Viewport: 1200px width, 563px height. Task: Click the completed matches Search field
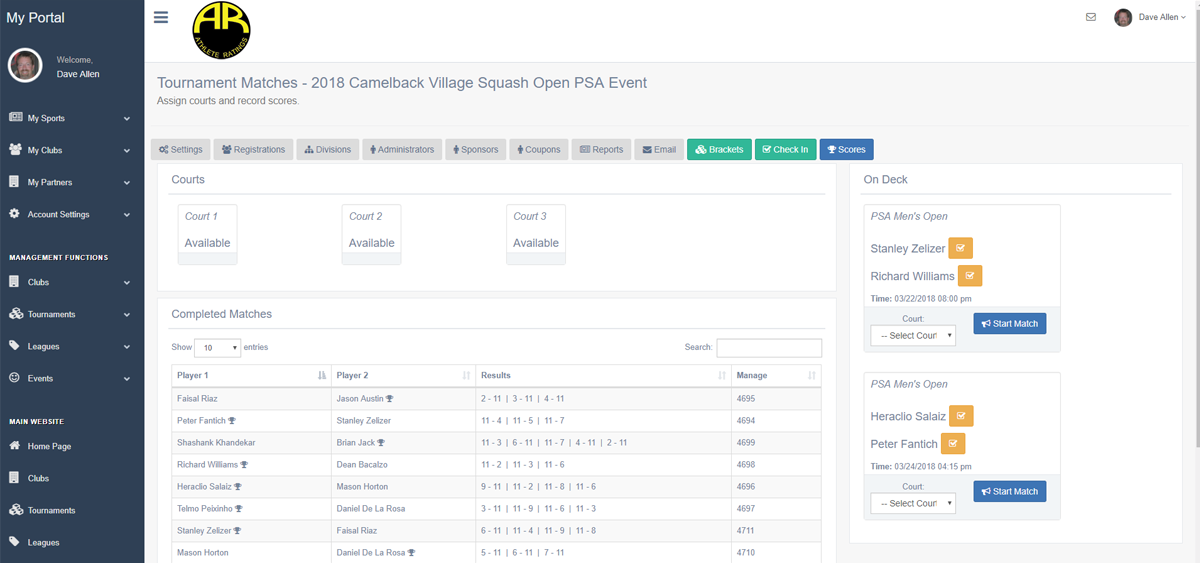coord(769,348)
